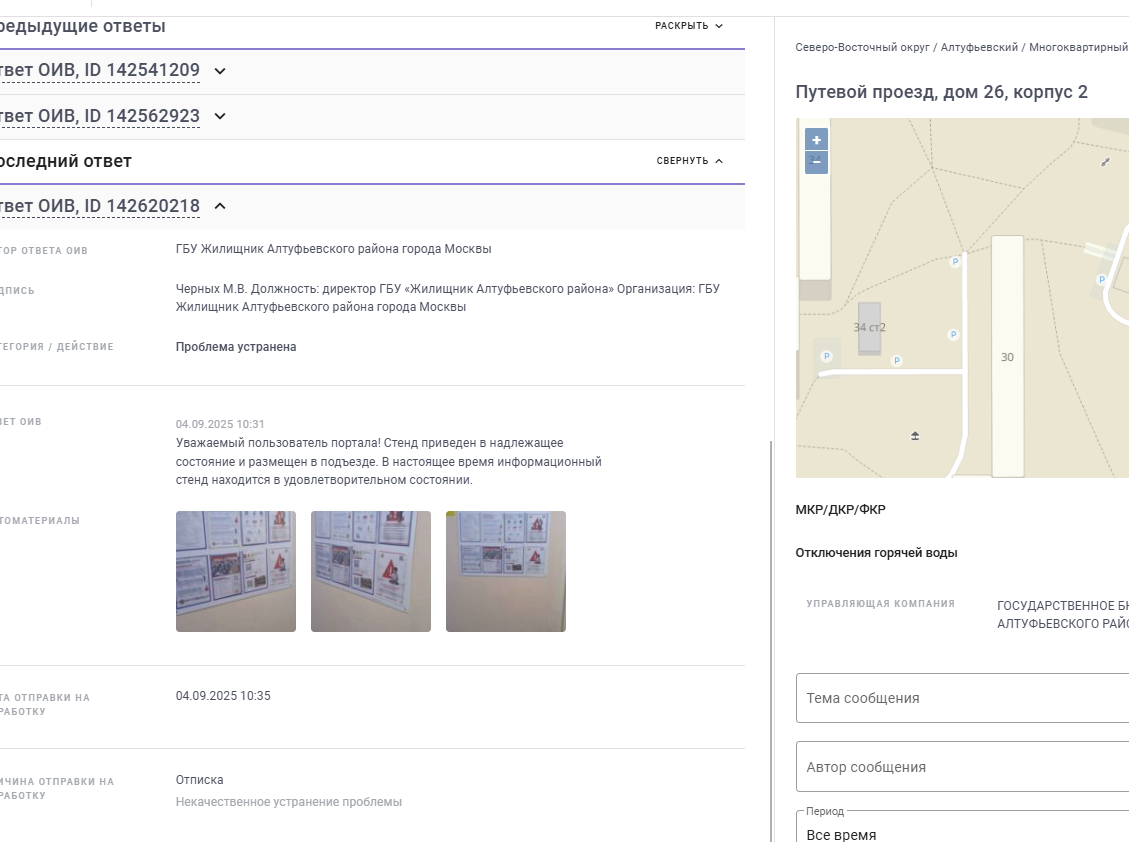The width and height of the screenshot is (1129, 842).
Task: Click the Тема сообщения input field
Action: click(x=962, y=698)
